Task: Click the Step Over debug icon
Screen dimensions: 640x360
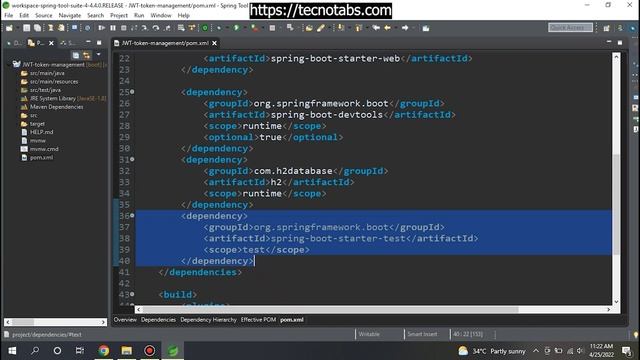Action: pos(156,28)
